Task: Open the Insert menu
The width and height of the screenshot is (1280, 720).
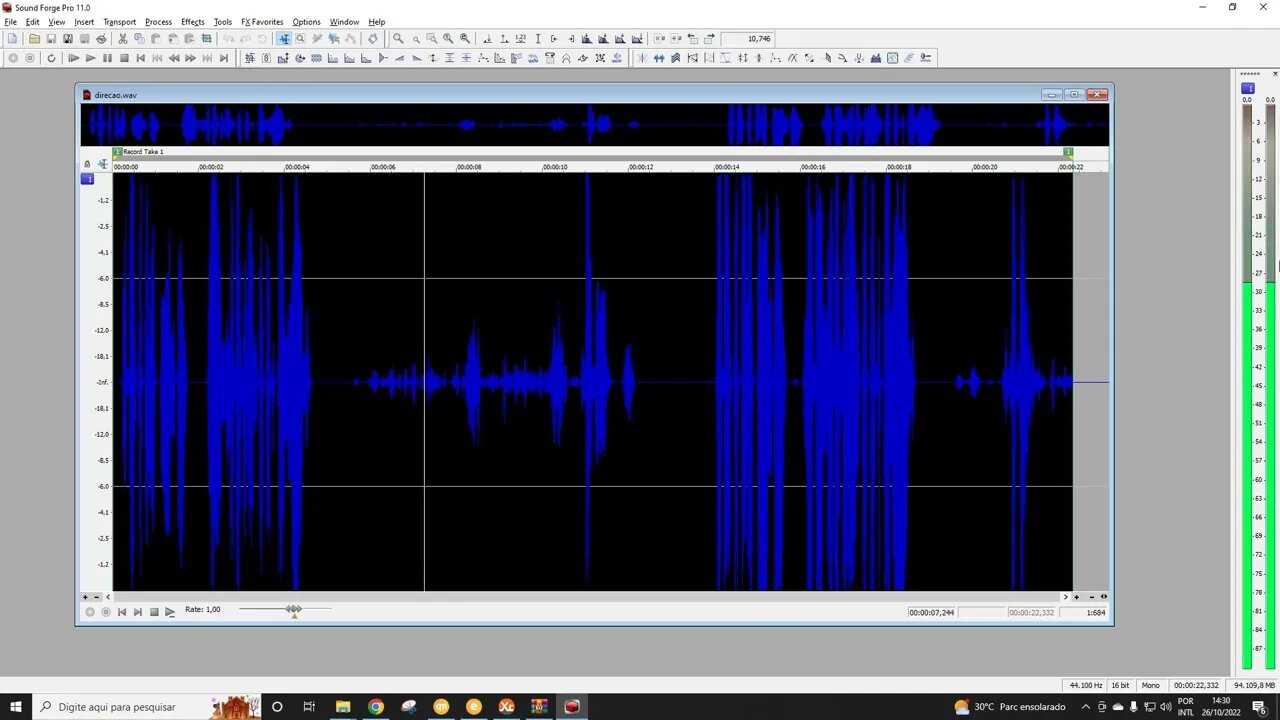Action: [84, 22]
